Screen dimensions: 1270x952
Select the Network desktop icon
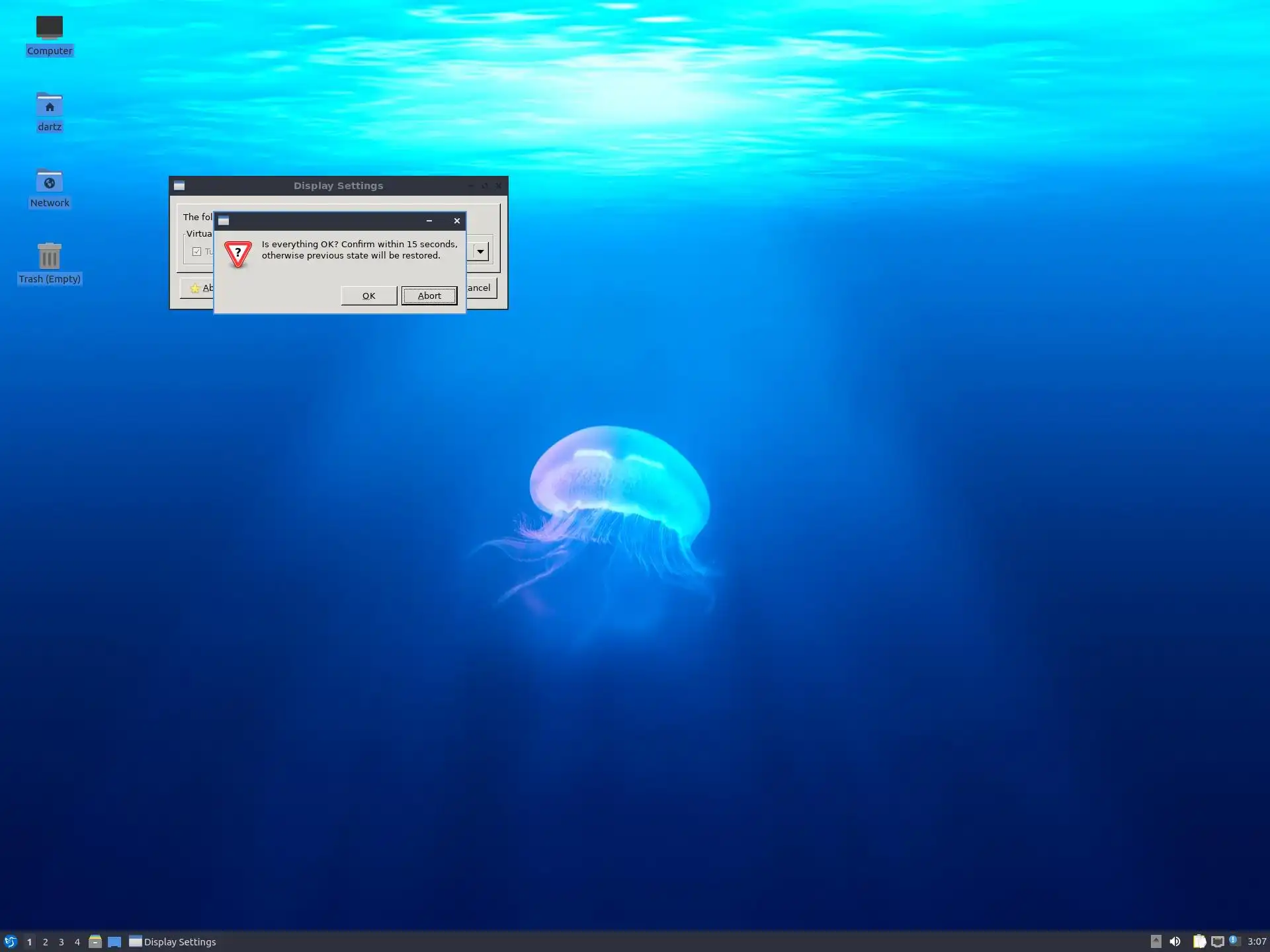49,181
